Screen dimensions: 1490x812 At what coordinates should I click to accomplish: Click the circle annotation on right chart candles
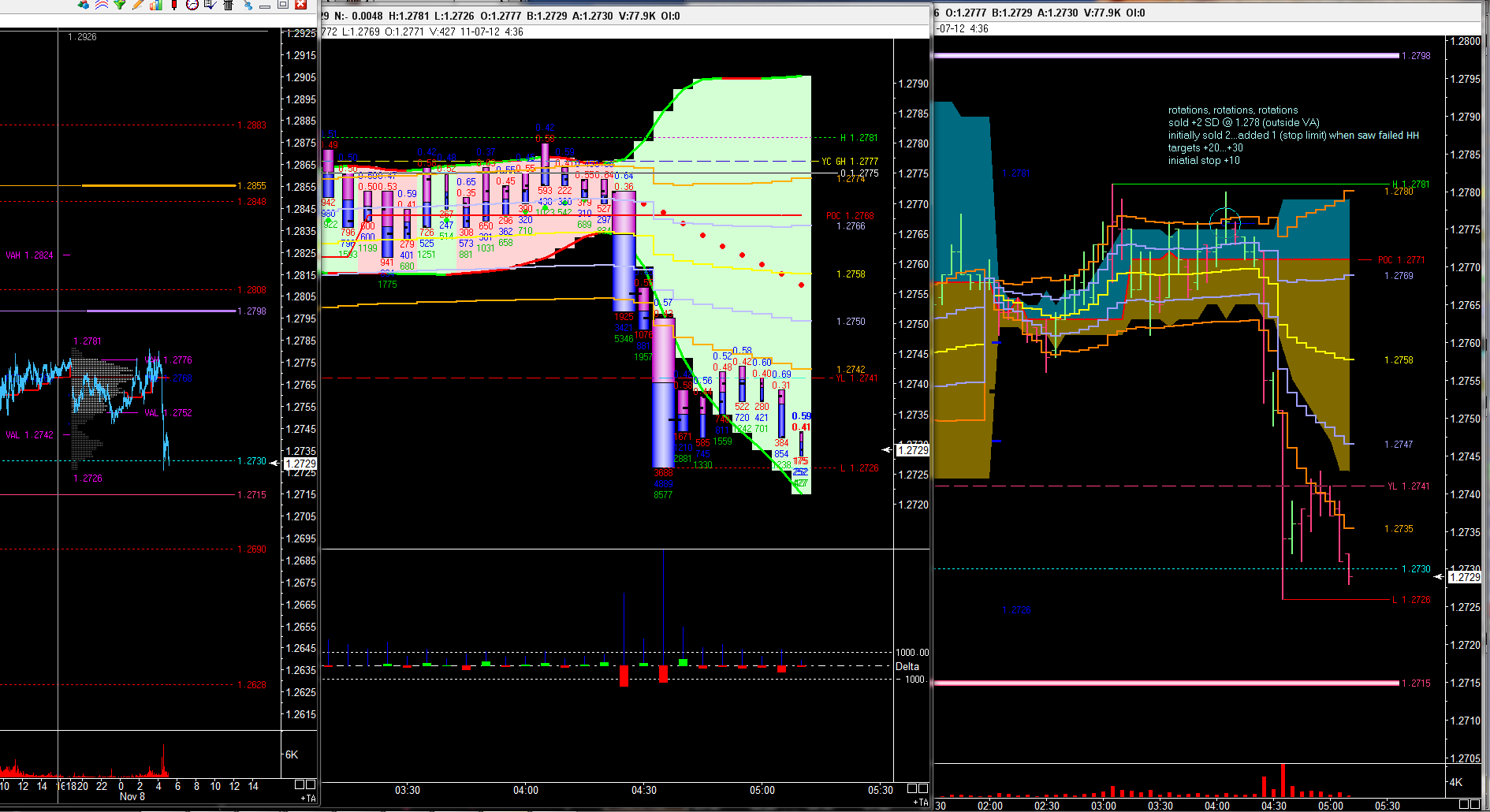pos(1226,222)
